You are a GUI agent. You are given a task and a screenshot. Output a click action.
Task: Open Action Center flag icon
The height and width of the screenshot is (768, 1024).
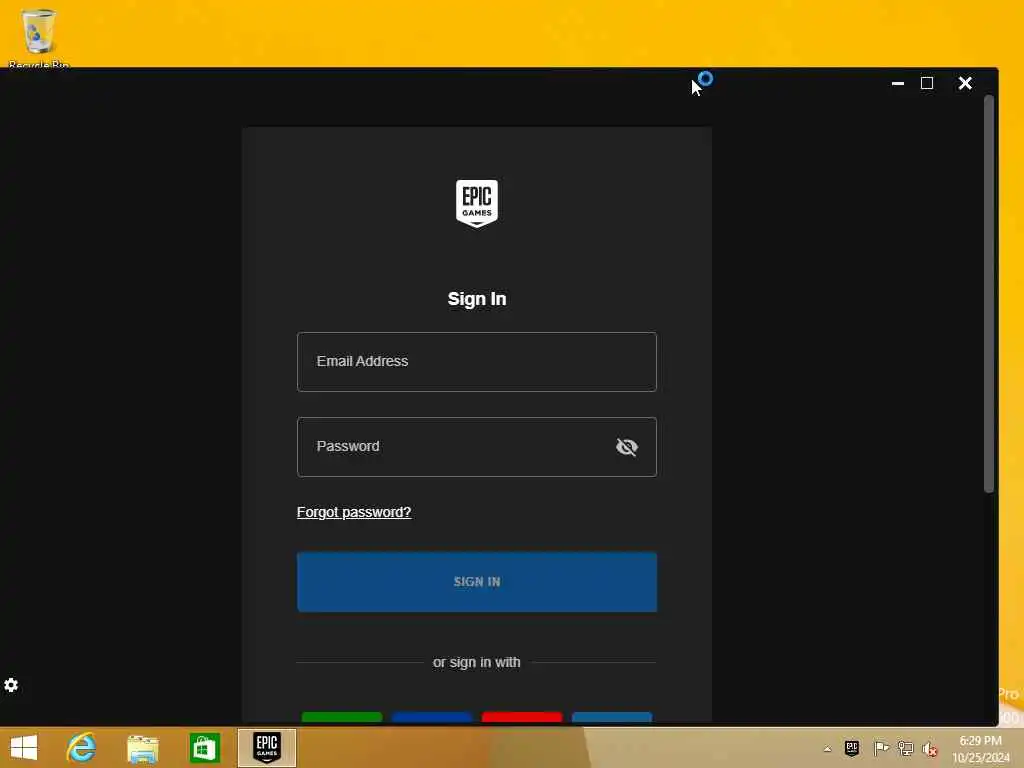coord(880,748)
